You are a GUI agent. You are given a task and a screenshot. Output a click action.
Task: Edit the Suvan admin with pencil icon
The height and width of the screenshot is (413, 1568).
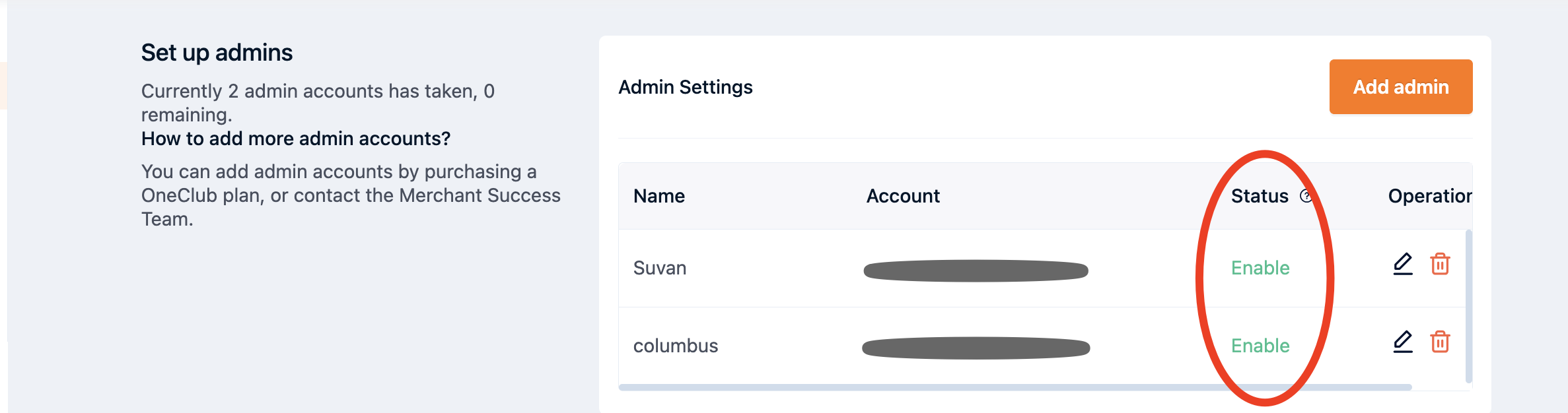click(1402, 264)
